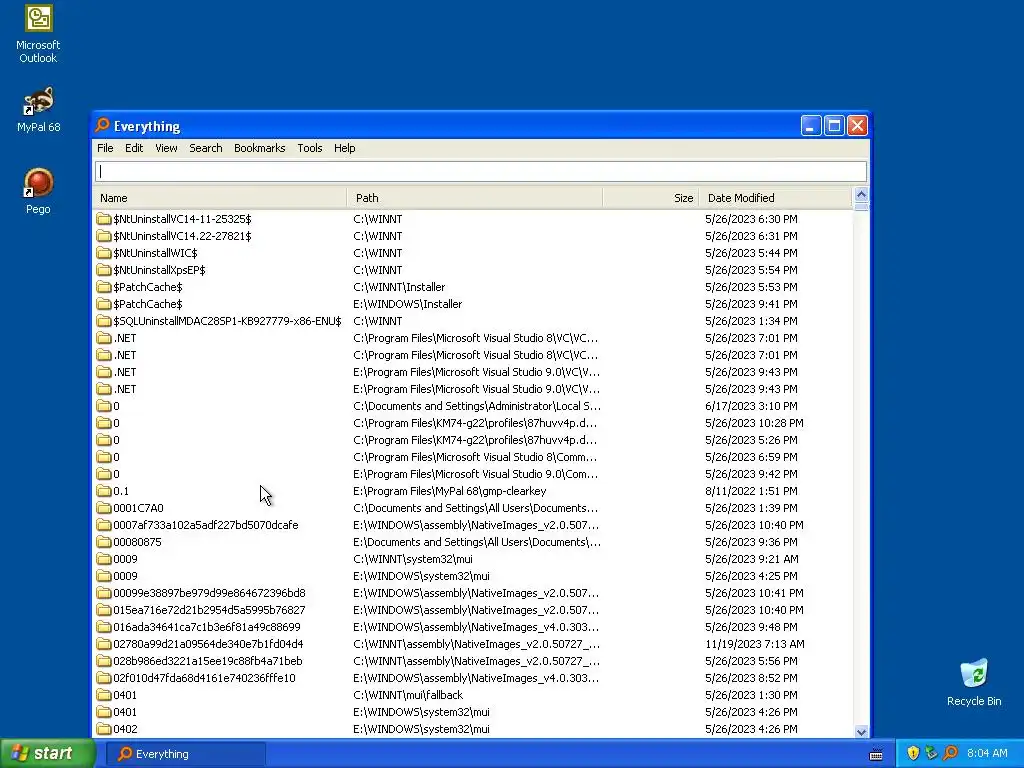Screen dimensions: 1024x768
Task: Select 0401 in C:\WINNT\mui\fallback
Action: pos(125,694)
